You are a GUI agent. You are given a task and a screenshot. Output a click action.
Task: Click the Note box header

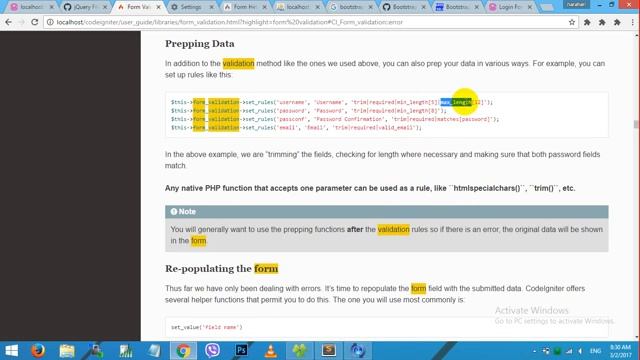tap(387, 212)
